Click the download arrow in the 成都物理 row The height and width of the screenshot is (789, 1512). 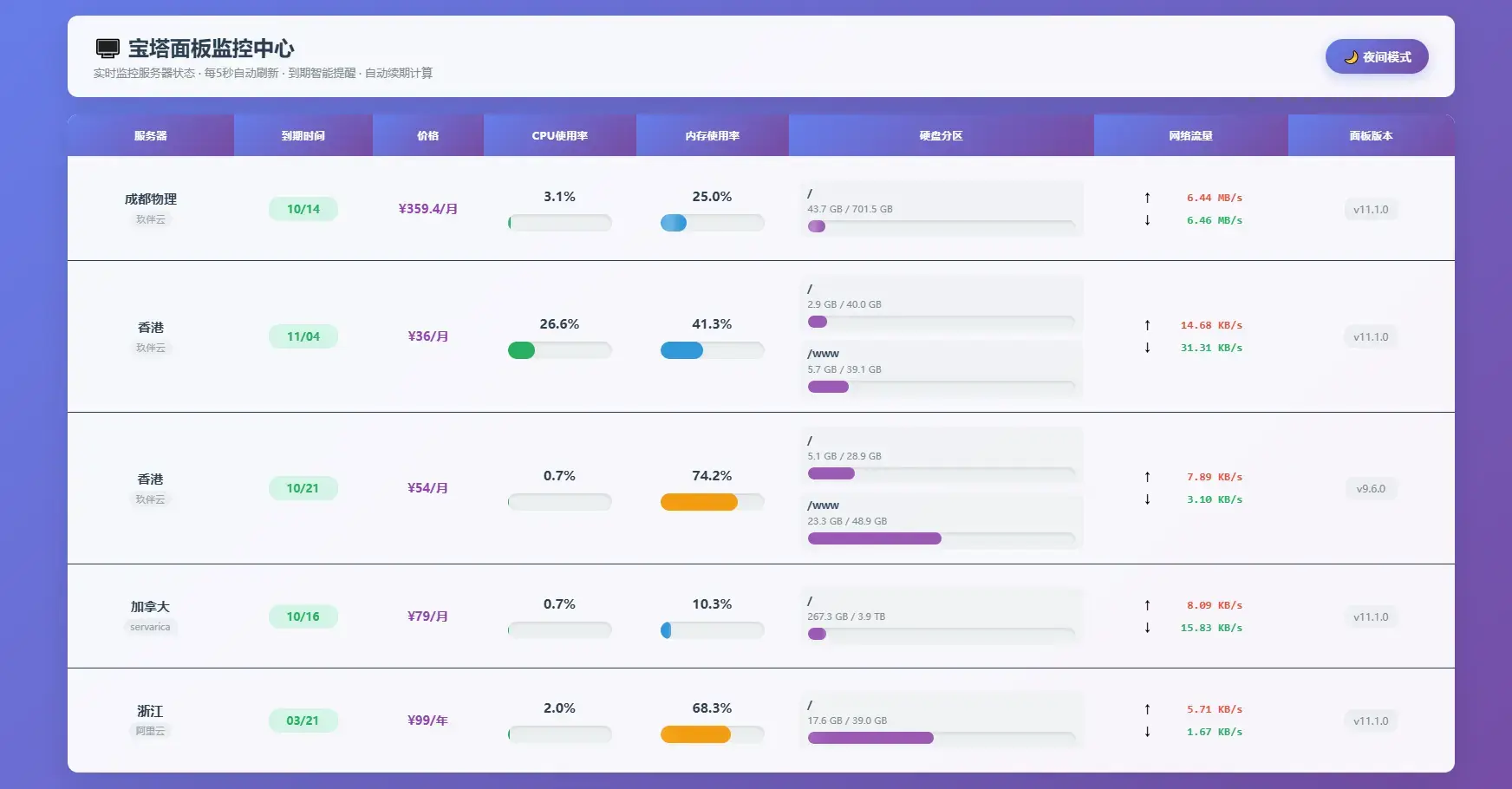[1147, 220]
